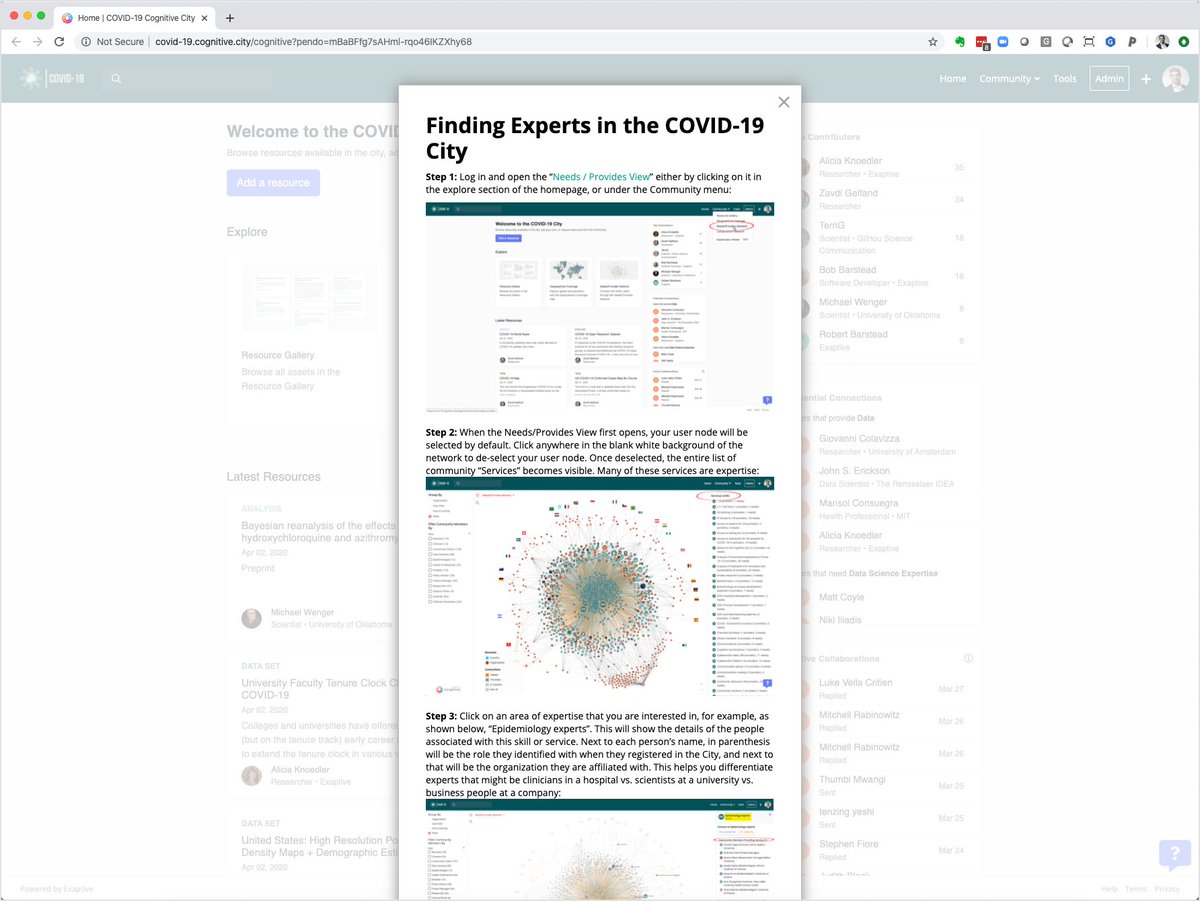This screenshot has height=901, width=1200.
Task: Open the Evernote elephant extension
Action: point(960,42)
